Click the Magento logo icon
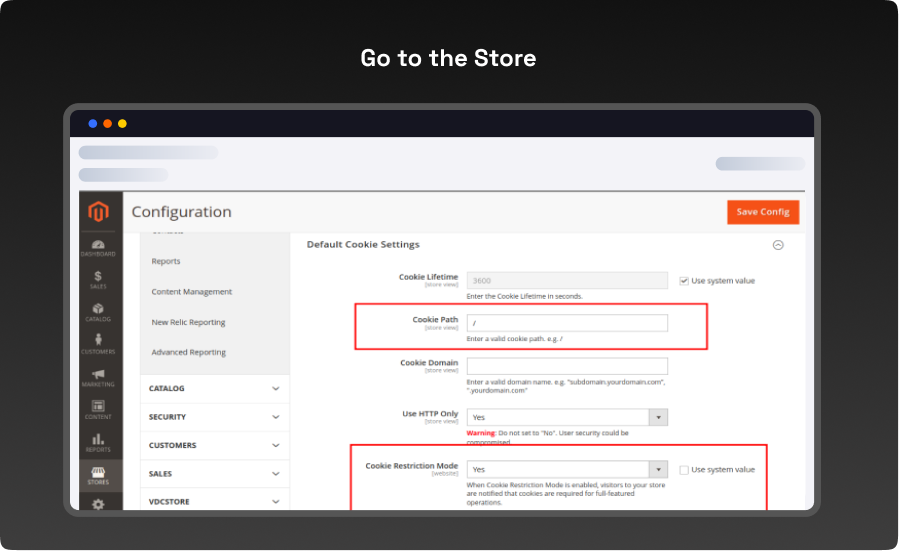Image resolution: width=899 pixels, height=551 pixels. [98, 212]
